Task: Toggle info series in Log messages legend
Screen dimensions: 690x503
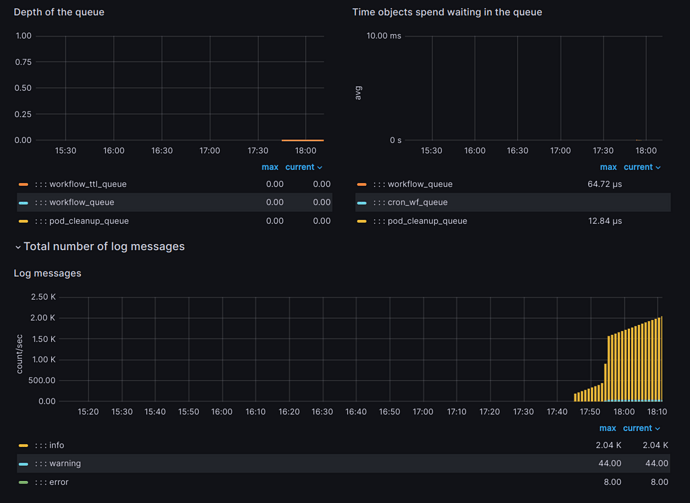Action: pyautogui.click(x=56, y=445)
